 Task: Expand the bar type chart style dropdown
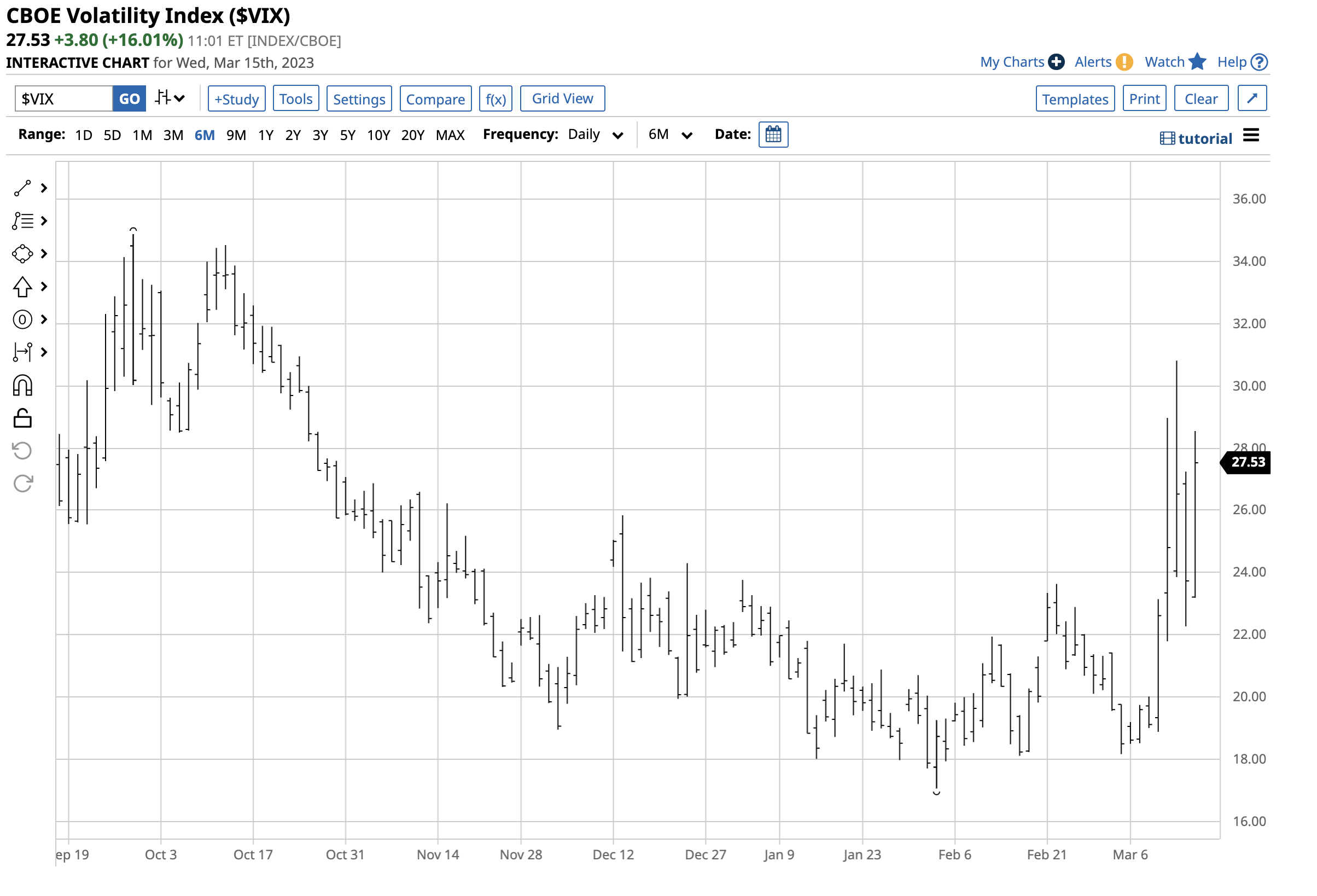tap(170, 98)
